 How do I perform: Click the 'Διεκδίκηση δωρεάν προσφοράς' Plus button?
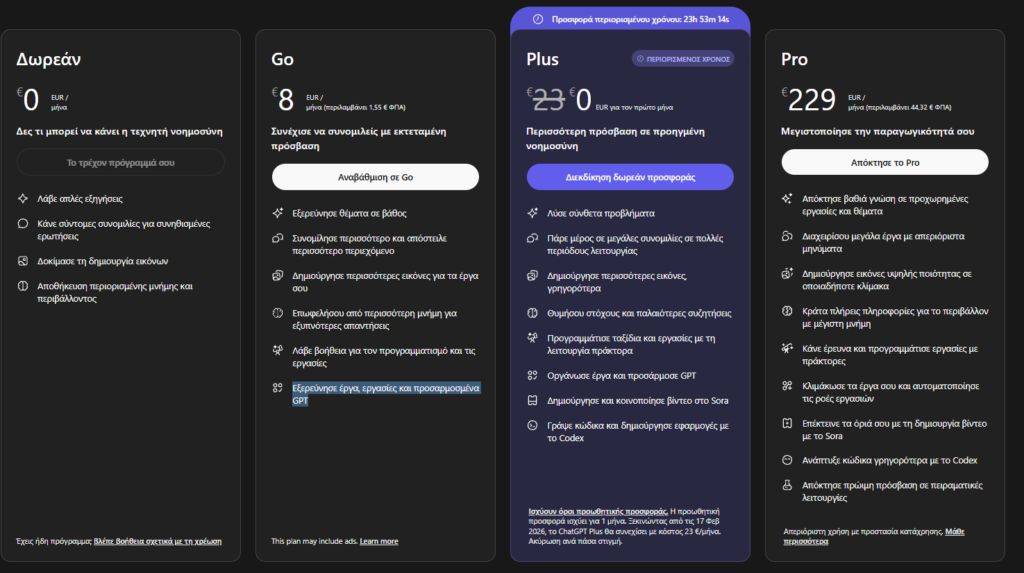pos(630,177)
